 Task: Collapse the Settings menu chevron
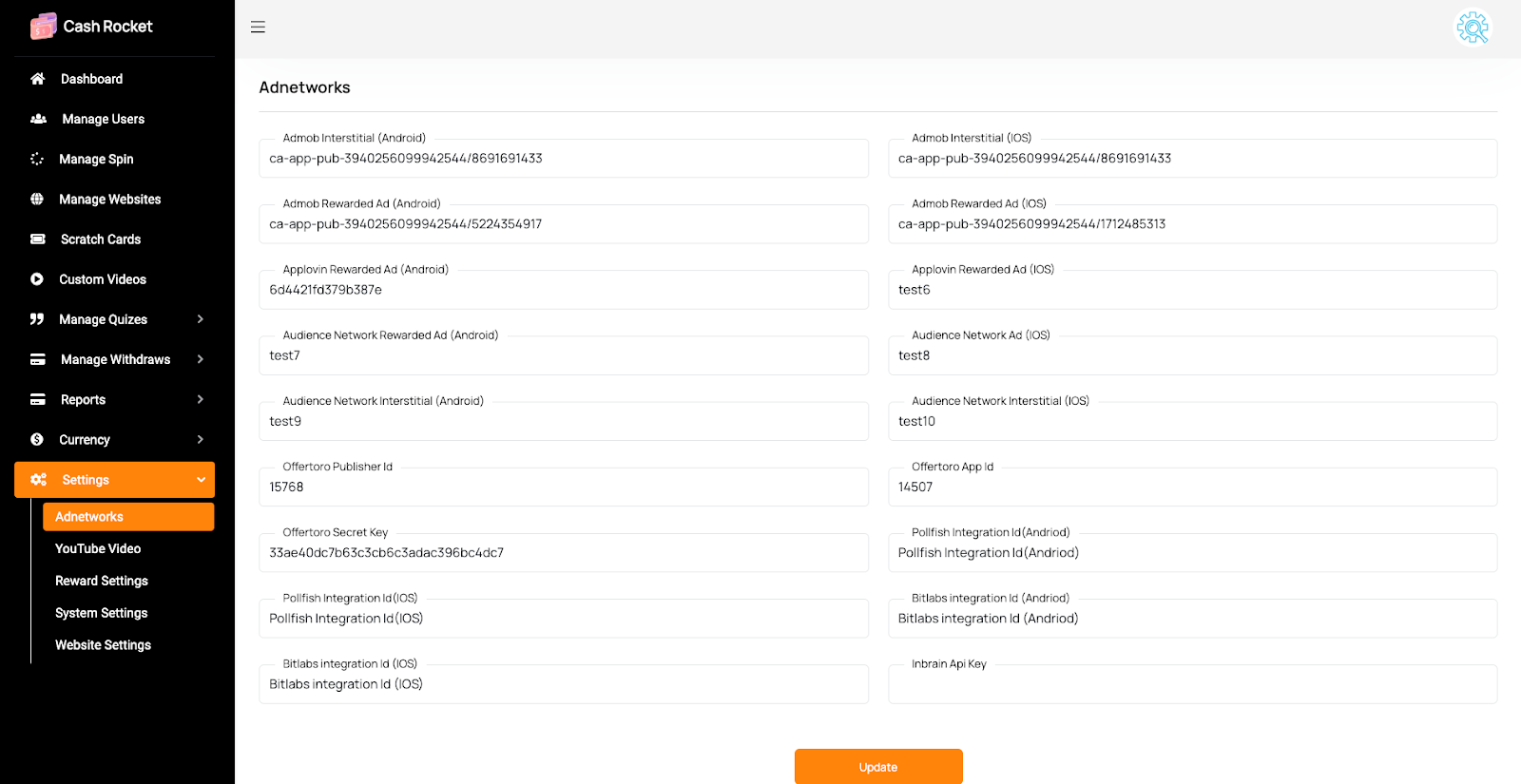[x=201, y=480]
